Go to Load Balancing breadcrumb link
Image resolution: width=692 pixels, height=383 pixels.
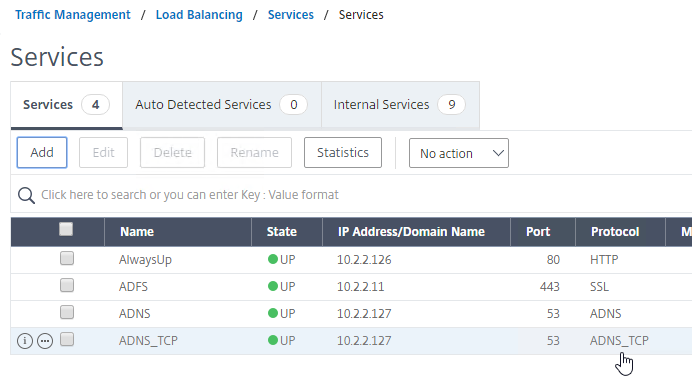coord(199,15)
